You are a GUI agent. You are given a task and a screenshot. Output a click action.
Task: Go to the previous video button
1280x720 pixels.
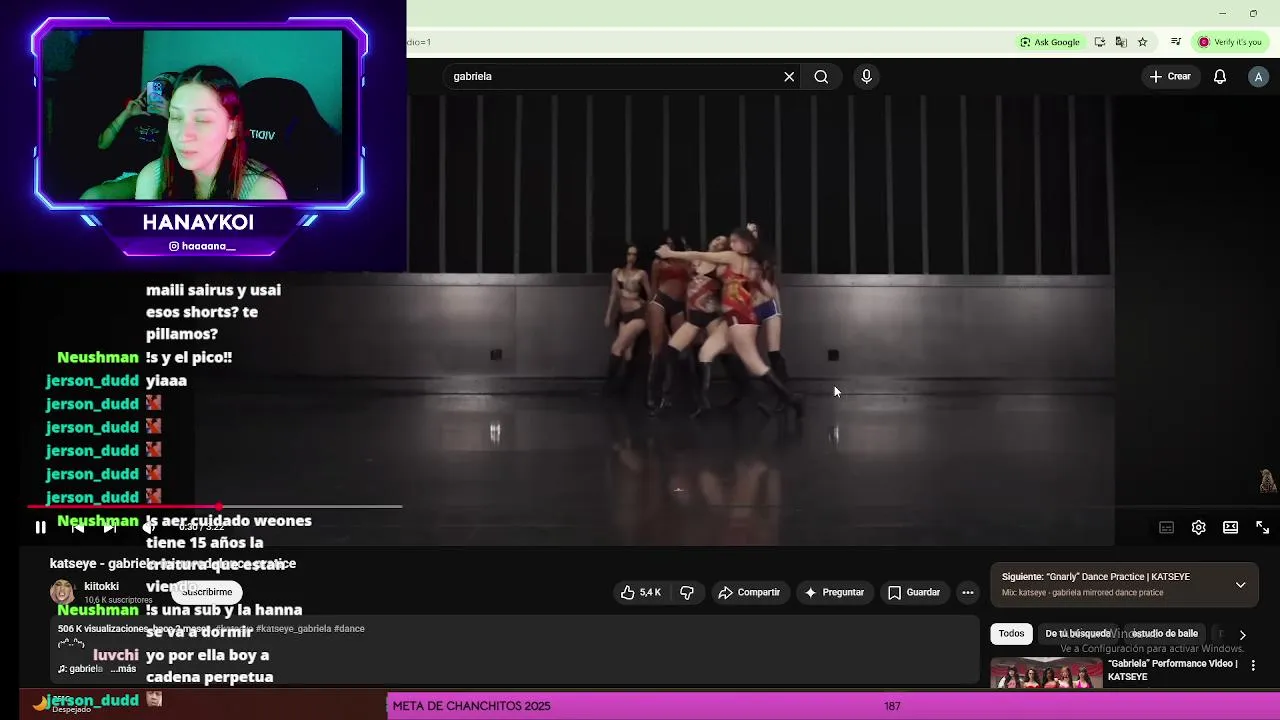tap(77, 528)
